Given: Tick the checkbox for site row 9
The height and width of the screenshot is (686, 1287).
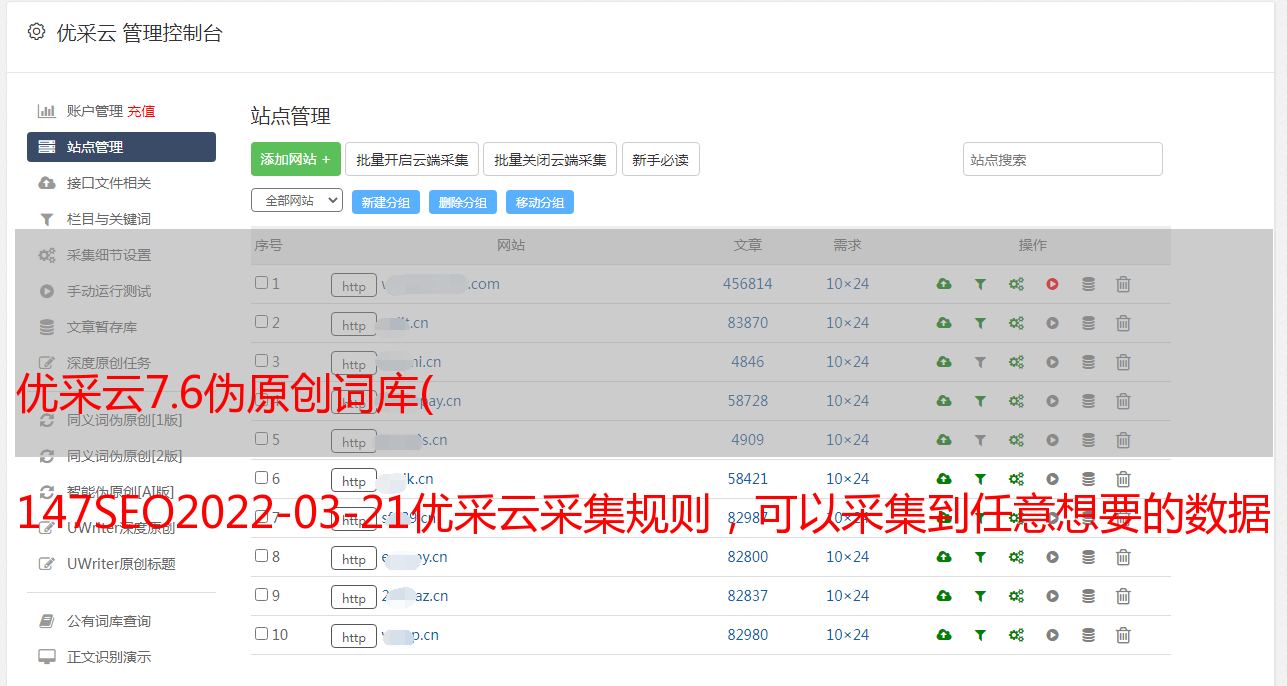Looking at the screenshot, I should click(261, 595).
